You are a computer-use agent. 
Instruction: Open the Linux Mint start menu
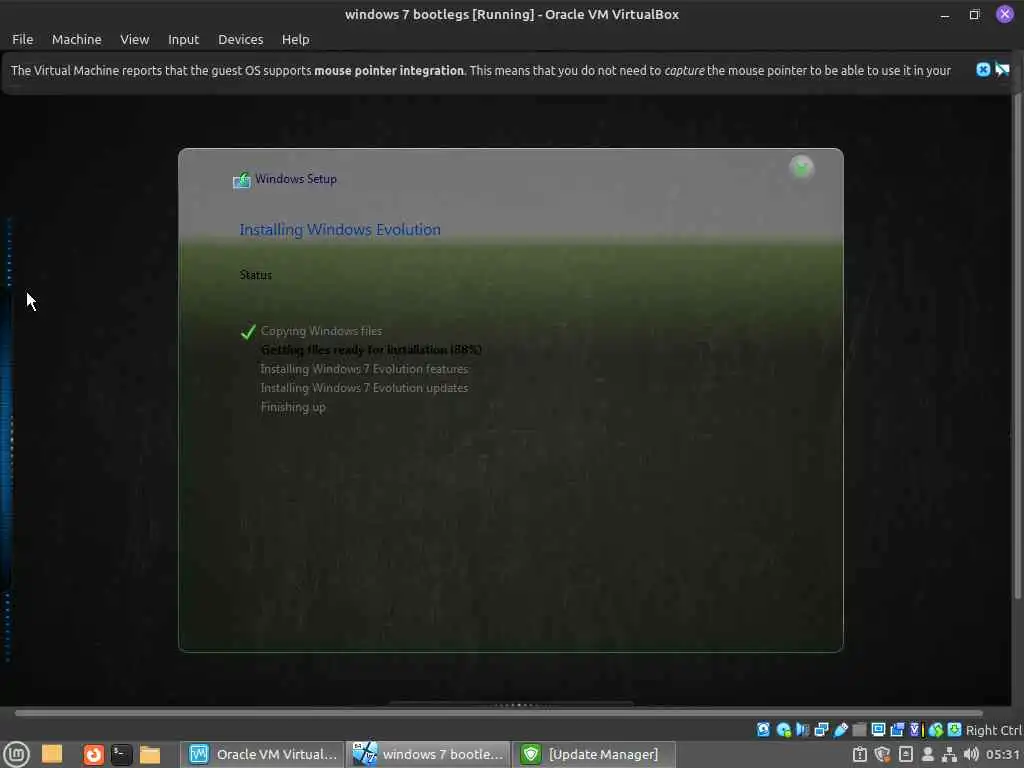16,754
